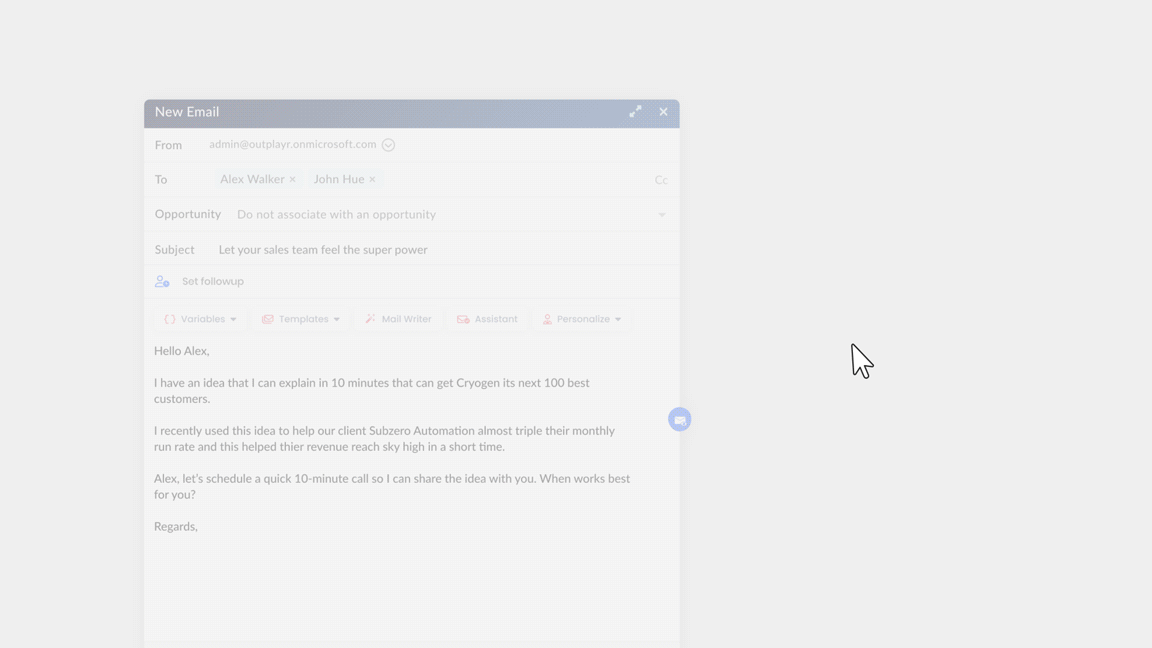Remove John Hue from recipients
1152x648 pixels.
[372, 179]
